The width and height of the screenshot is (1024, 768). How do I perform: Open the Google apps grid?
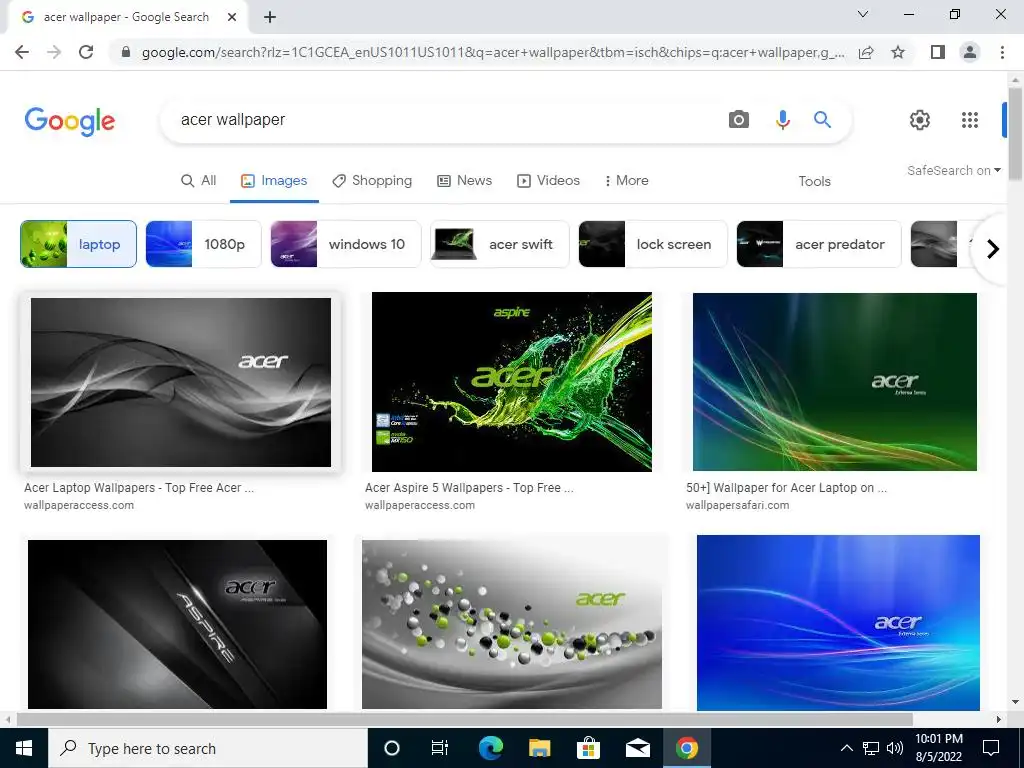[x=970, y=120]
